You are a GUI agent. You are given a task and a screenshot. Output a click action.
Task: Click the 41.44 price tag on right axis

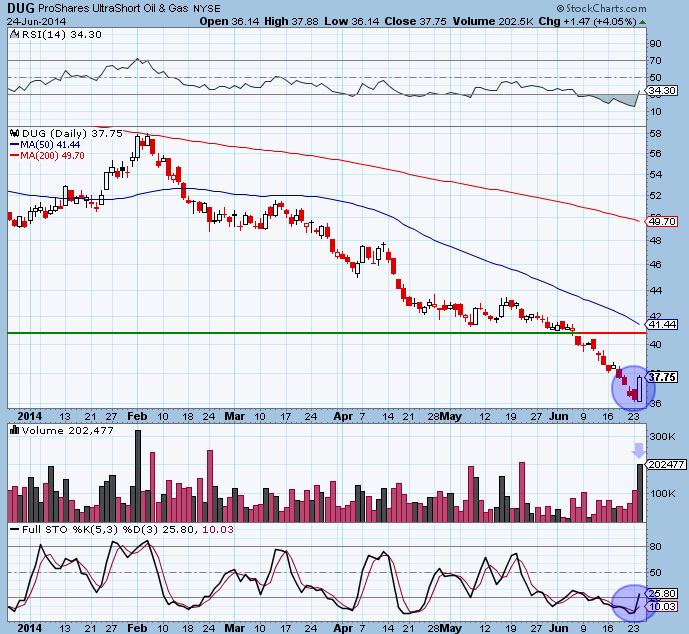pos(662,325)
